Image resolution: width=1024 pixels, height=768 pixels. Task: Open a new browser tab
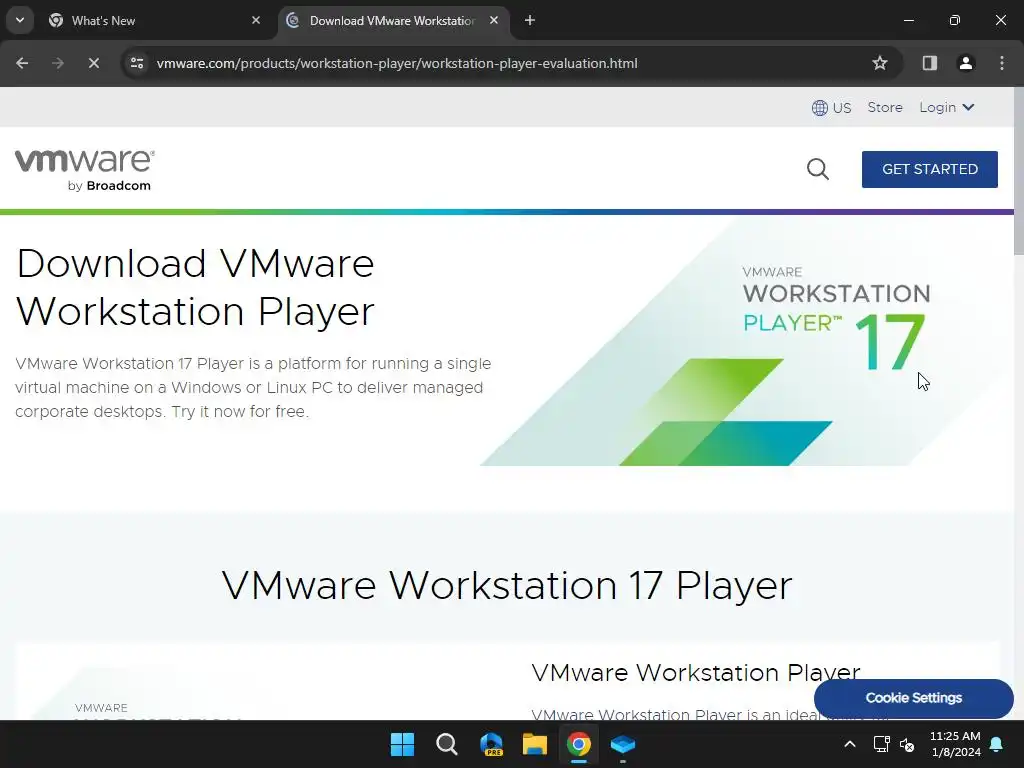coord(530,20)
